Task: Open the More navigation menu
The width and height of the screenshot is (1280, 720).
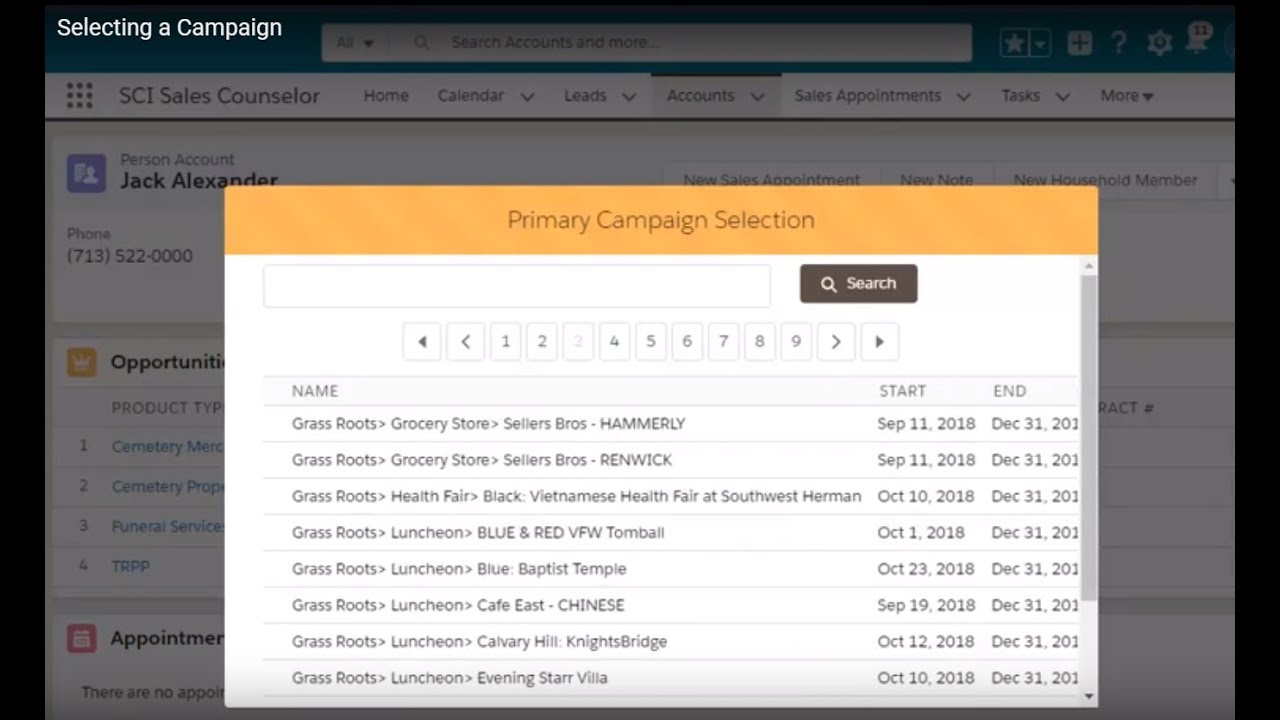Action: coord(1127,96)
